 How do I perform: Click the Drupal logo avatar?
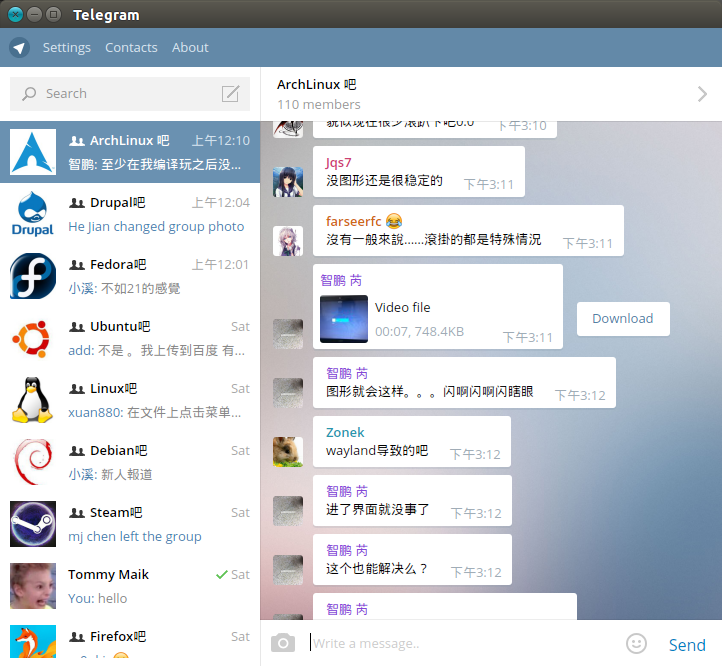tap(33, 214)
